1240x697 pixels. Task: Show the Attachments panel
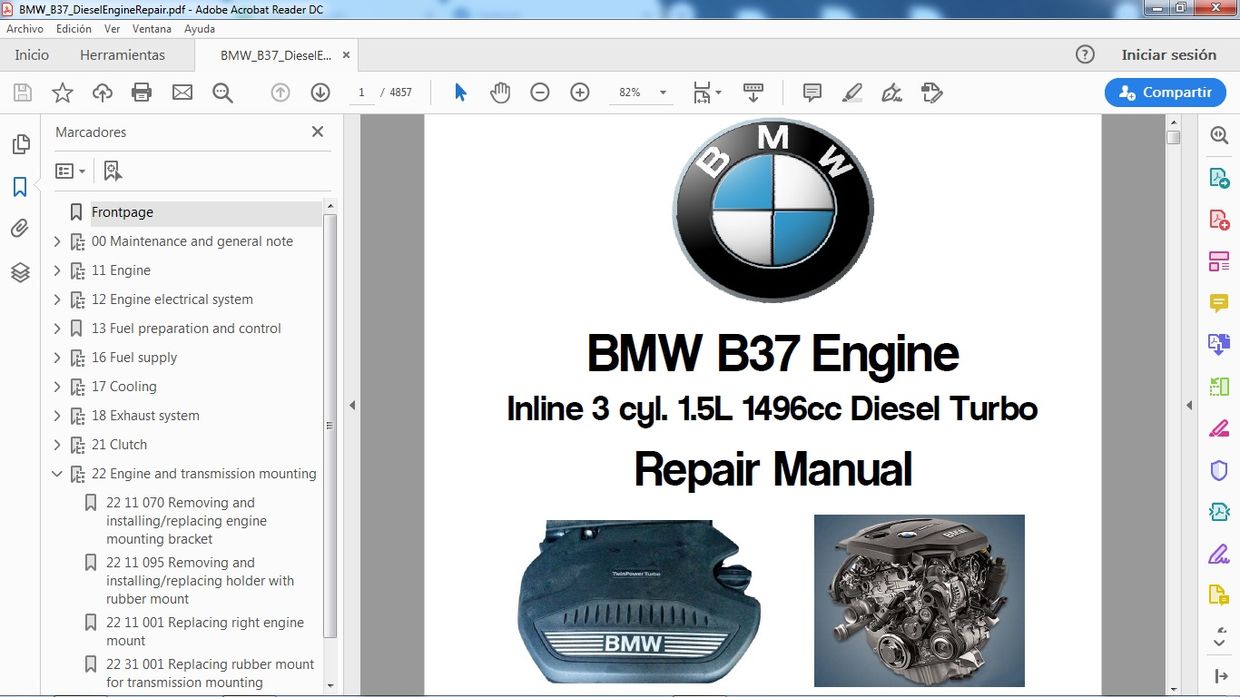coord(20,228)
